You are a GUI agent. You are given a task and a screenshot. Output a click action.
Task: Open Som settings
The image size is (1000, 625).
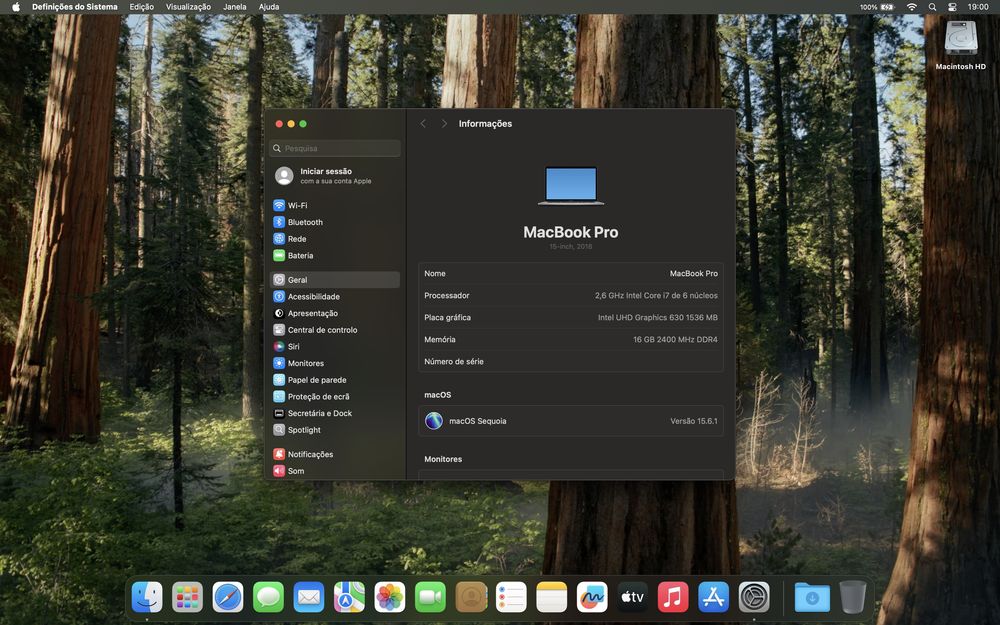coord(335,471)
